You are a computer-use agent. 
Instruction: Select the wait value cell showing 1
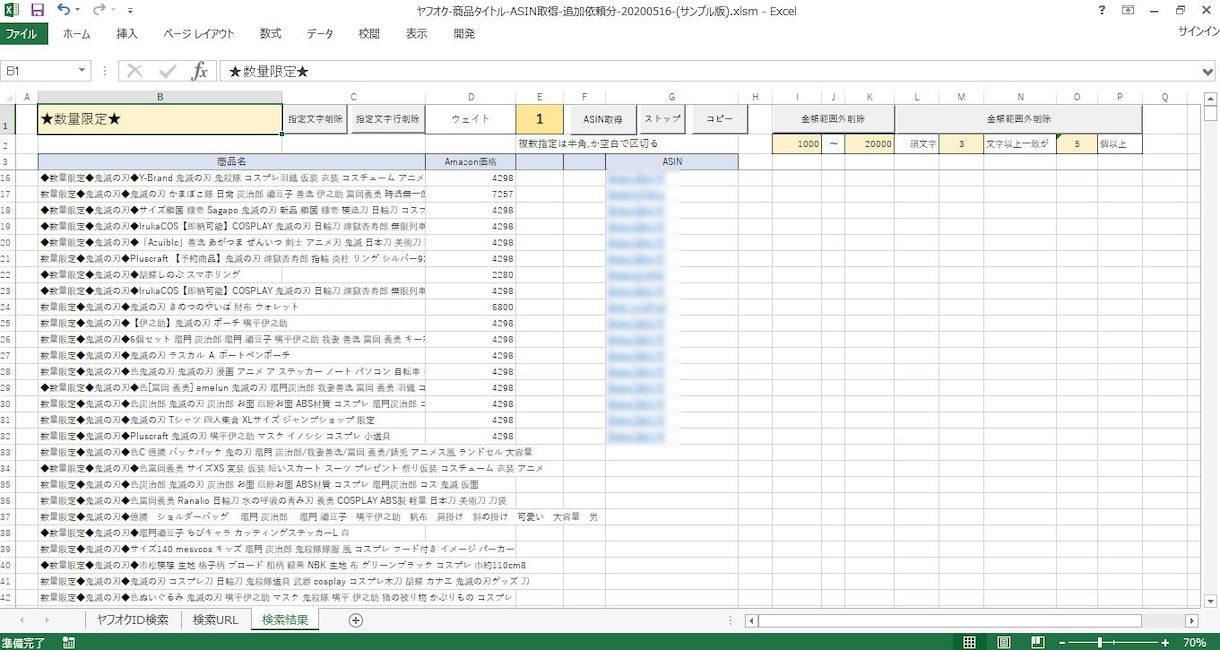[540, 119]
